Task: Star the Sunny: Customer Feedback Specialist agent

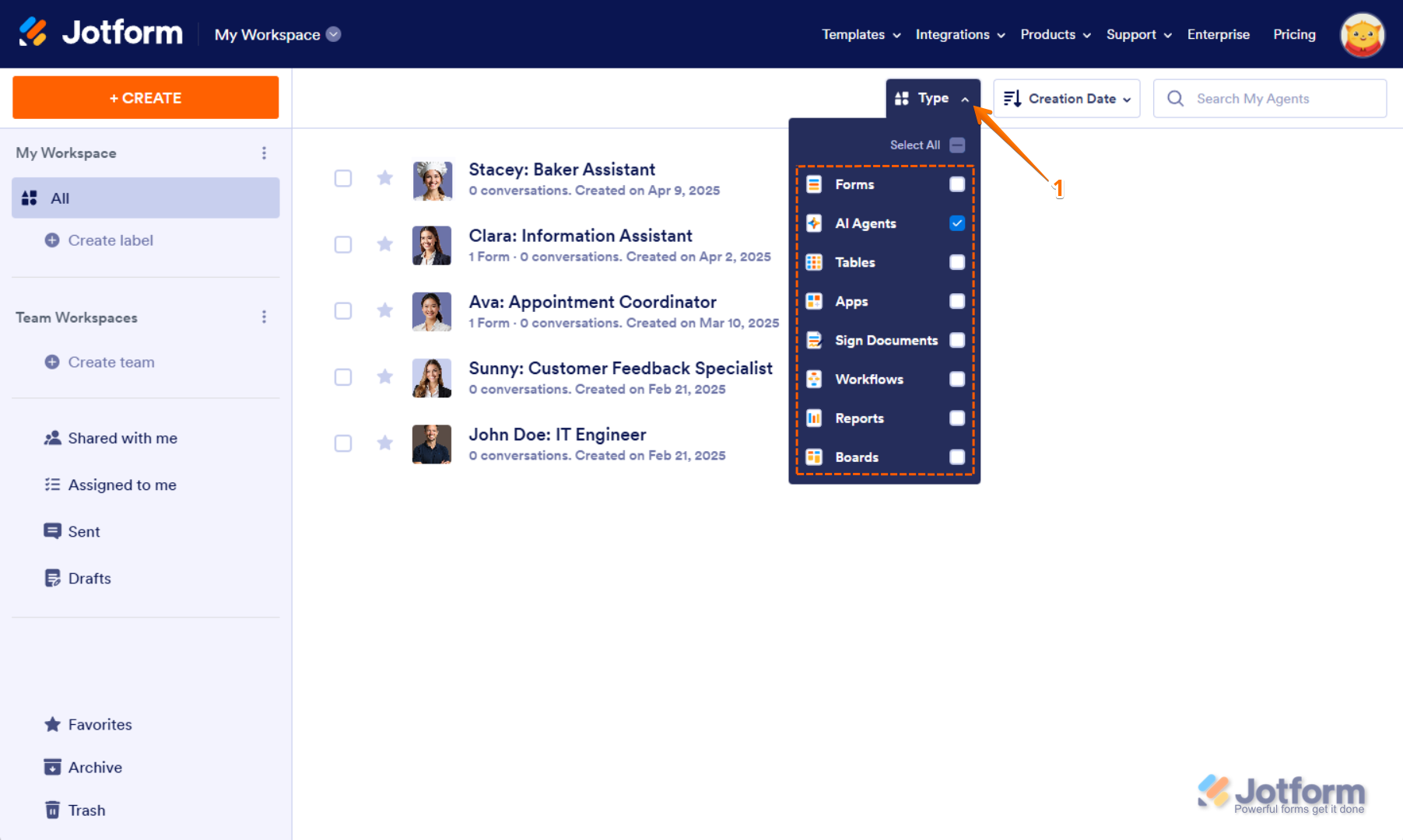Action: pos(384,376)
